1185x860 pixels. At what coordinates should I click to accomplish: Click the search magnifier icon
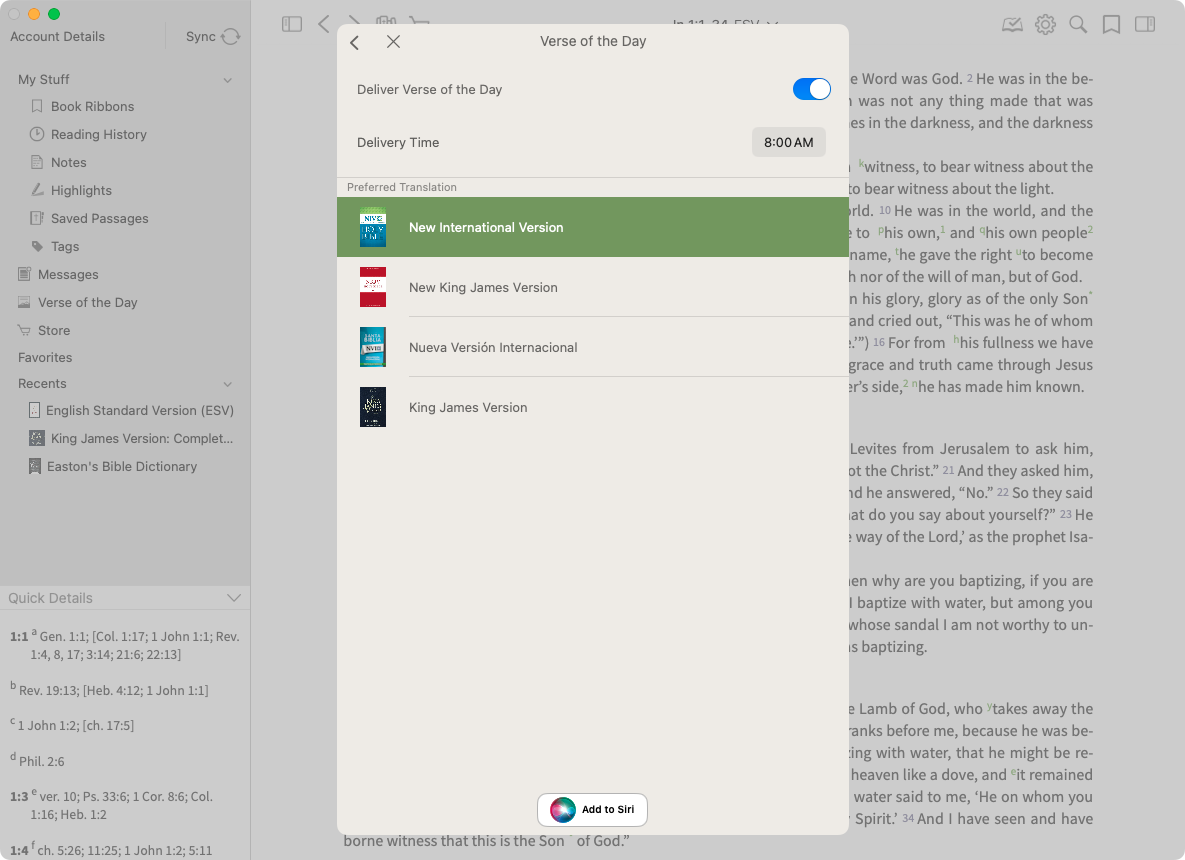[x=1078, y=24]
